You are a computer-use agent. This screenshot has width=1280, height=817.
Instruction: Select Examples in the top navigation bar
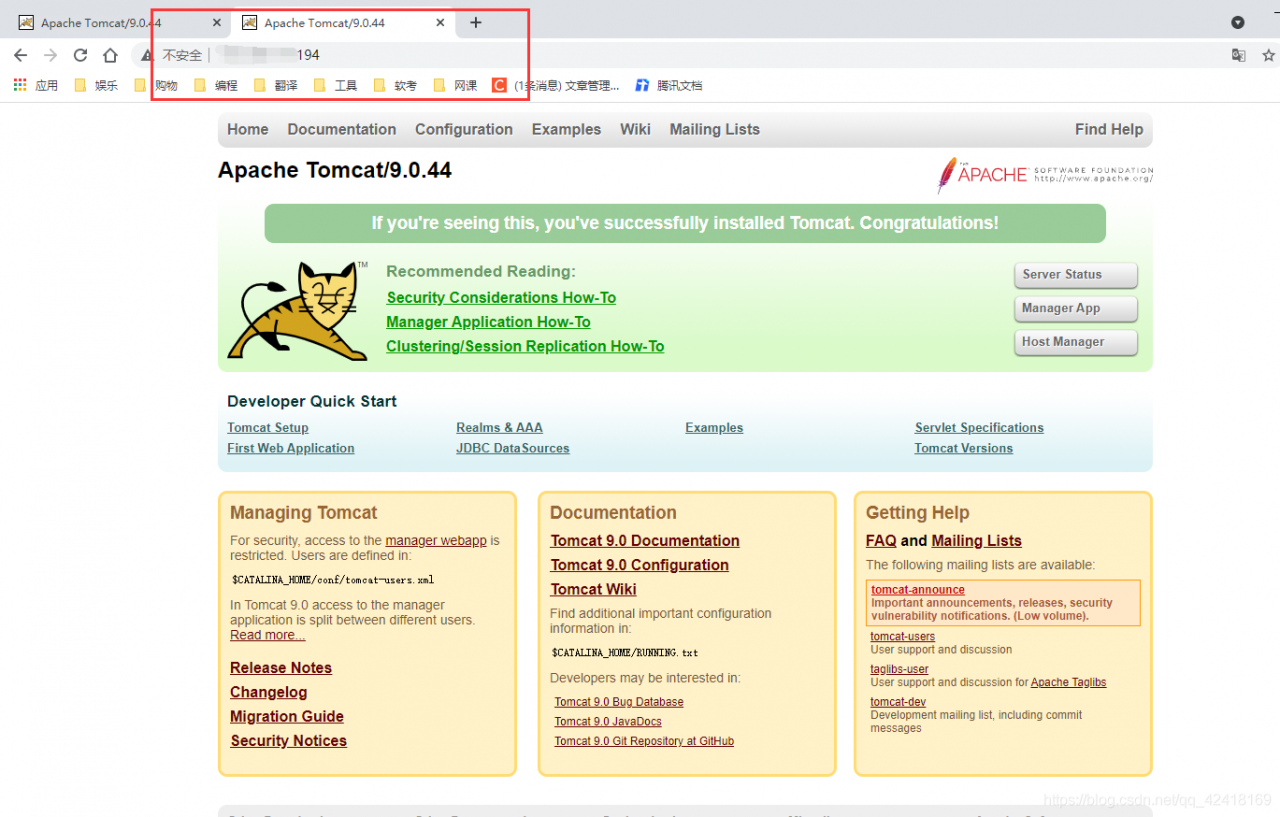(566, 129)
